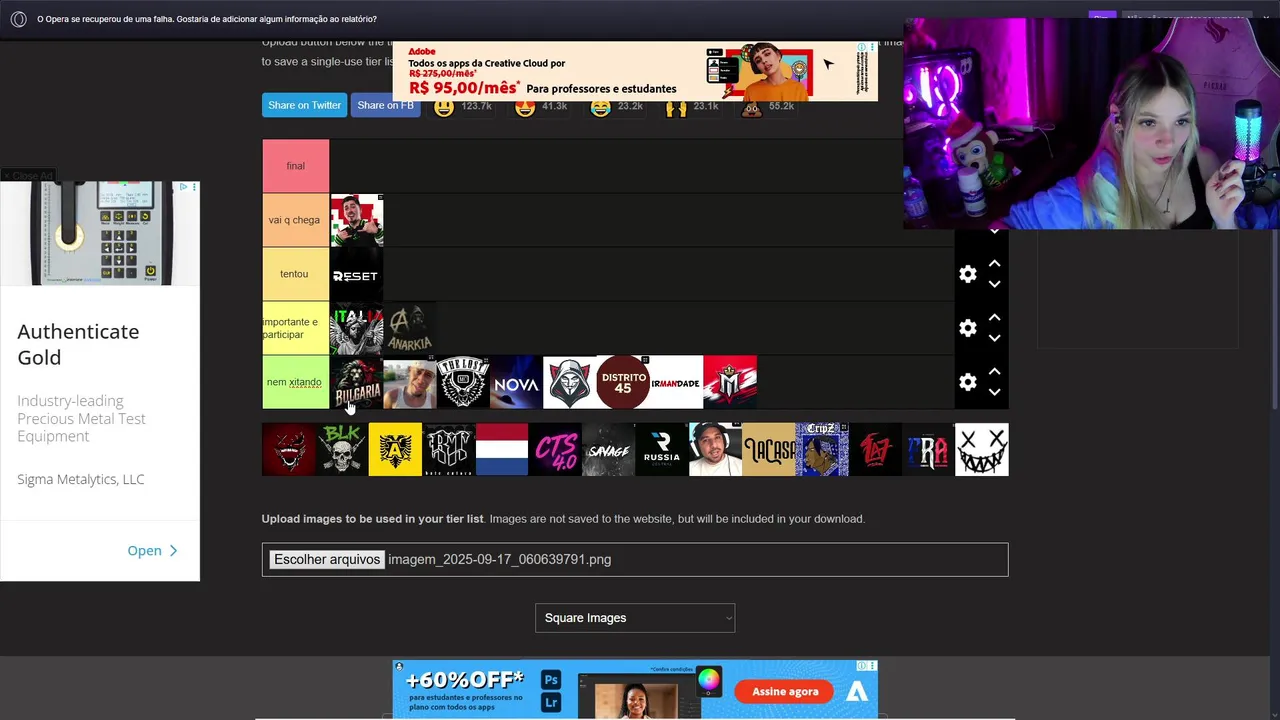
Task: React with the laughing-tears emoji
Action: [600, 106]
